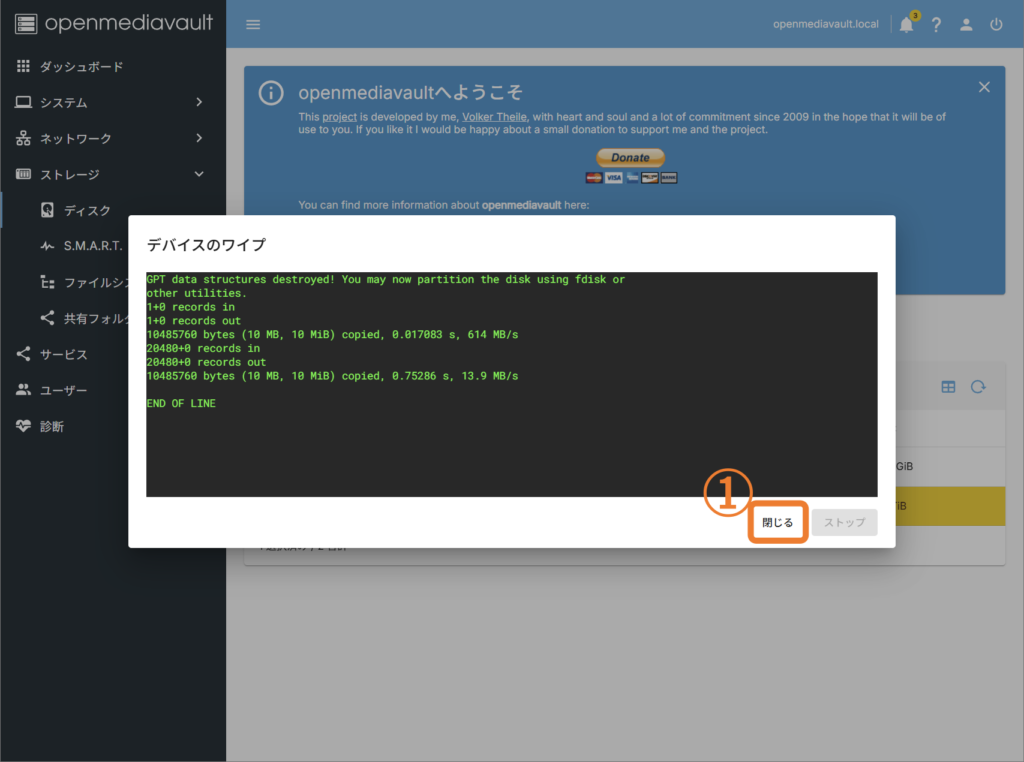
Task: Follow the Volker Theile link
Action: [494, 117]
